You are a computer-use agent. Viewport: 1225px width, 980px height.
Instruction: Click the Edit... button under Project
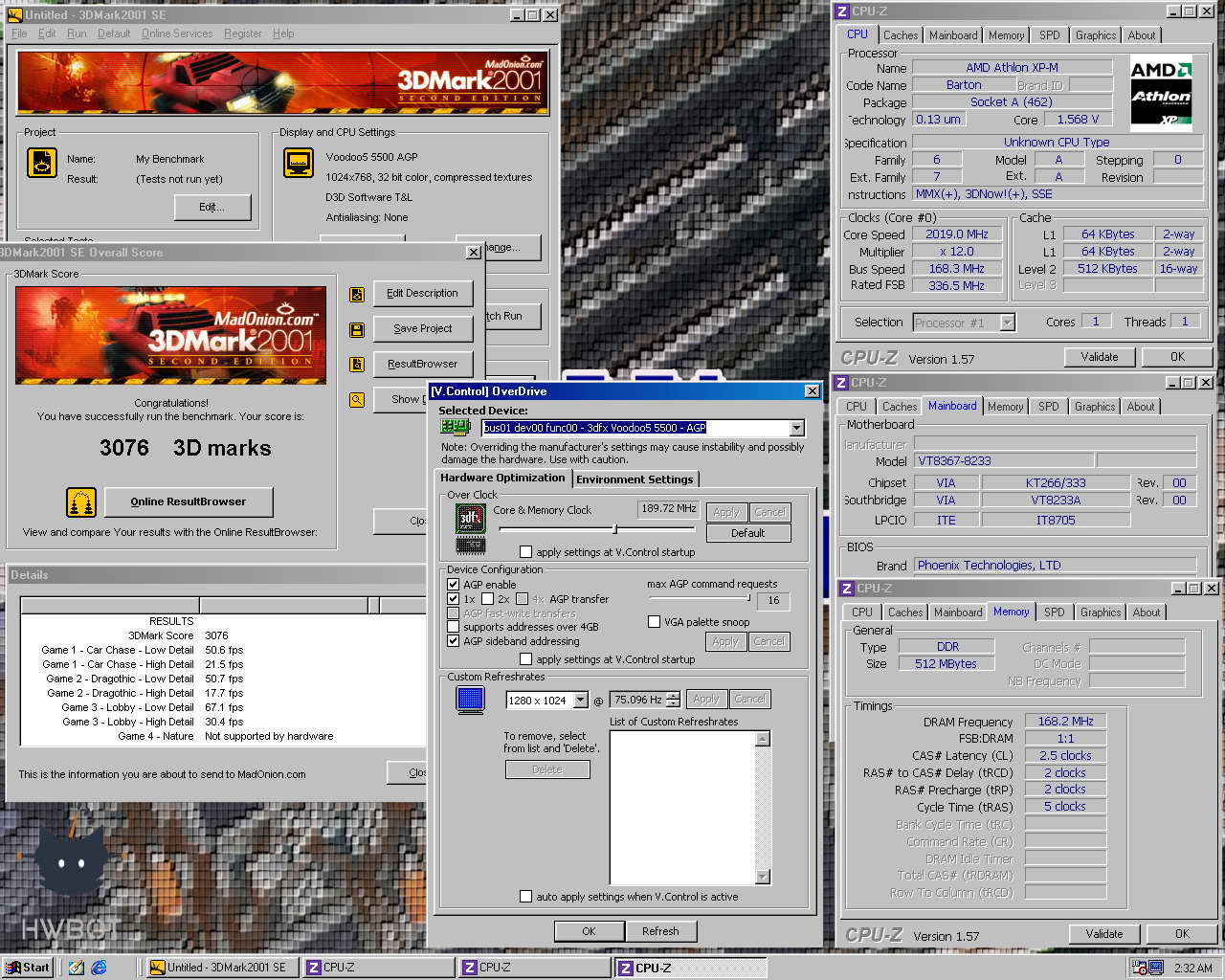pyautogui.click(x=212, y=207)
